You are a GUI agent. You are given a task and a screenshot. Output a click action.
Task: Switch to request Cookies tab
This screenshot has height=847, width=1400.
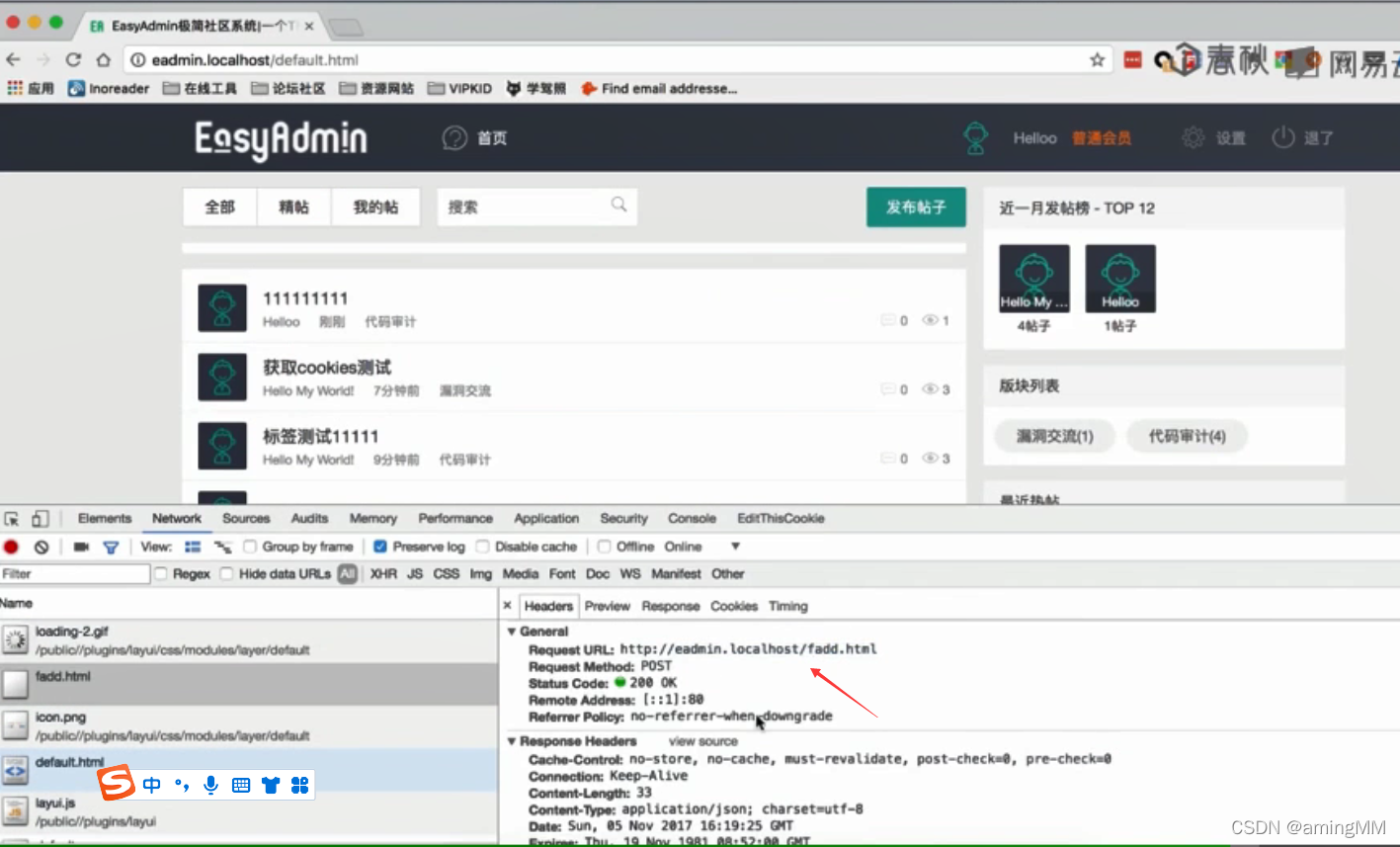(734, 607)
